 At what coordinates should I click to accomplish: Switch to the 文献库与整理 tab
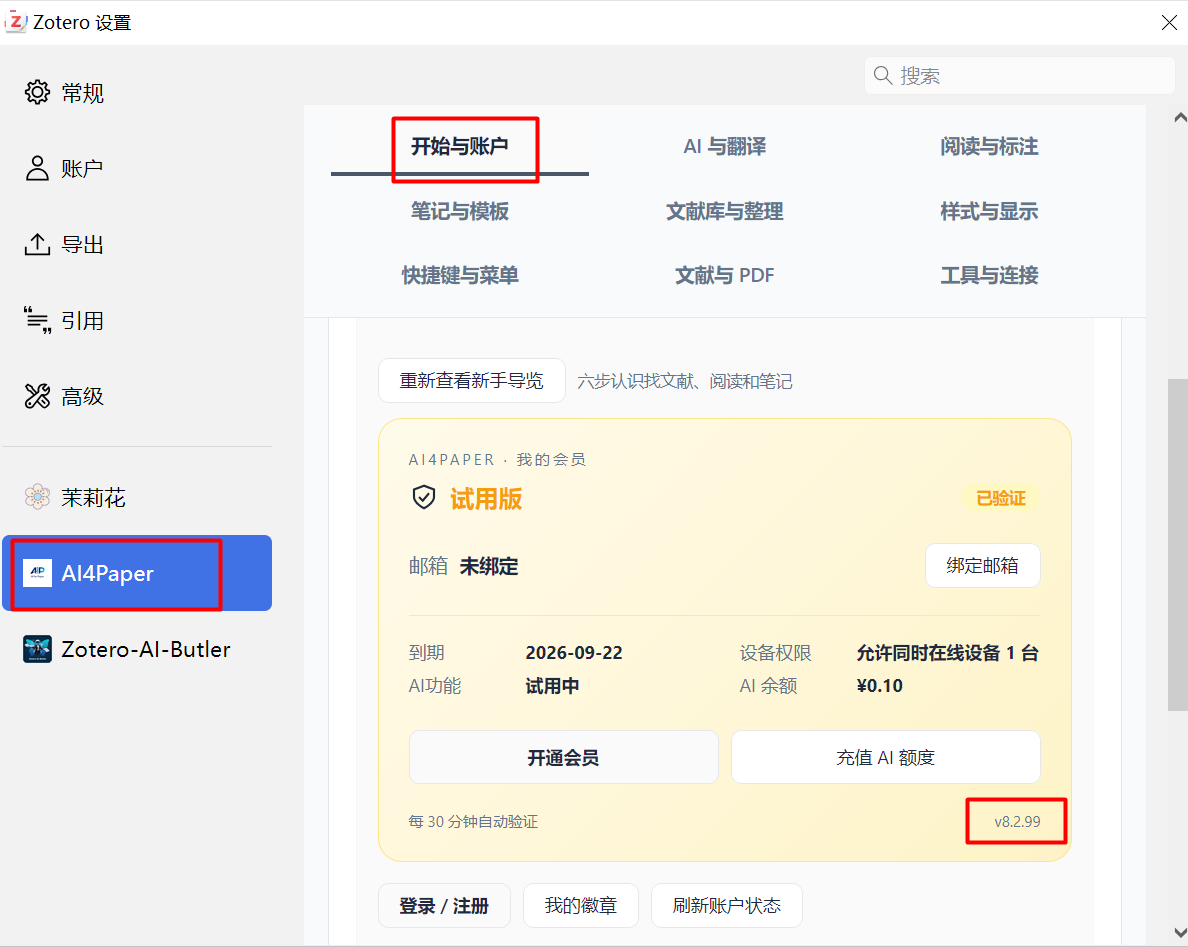724,211
